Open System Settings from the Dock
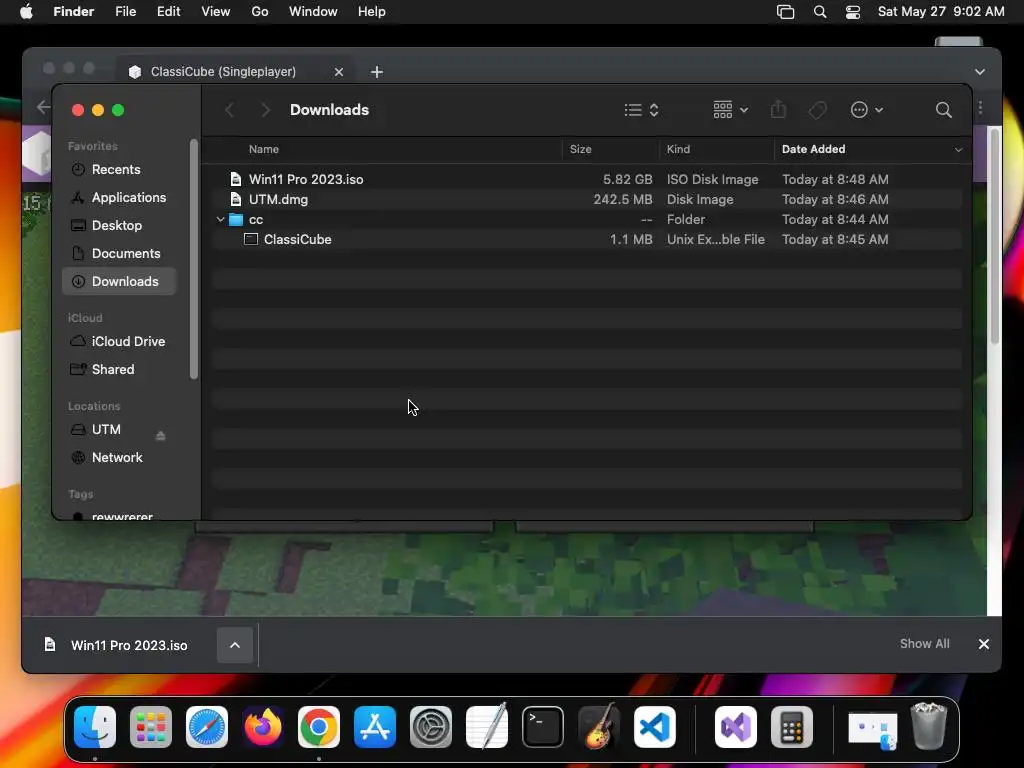This screenshot has width=1024, height=768. point(431,727)
